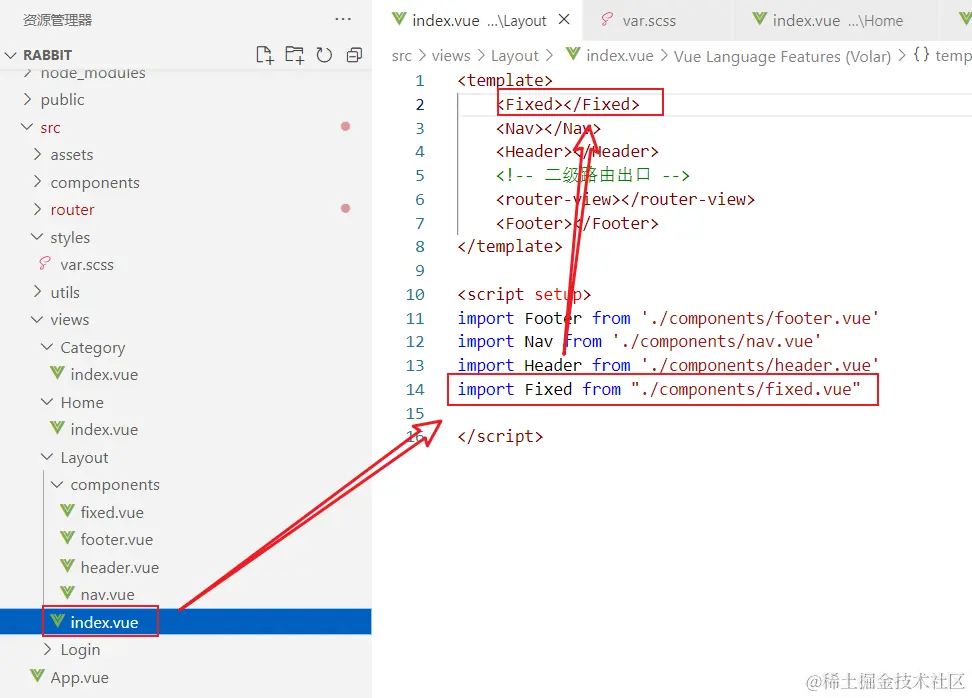This screenshot has height=698, width=972.
Task: Open footer.vue in the file tree
Action: pyautogui.click(x=117, y=539)
